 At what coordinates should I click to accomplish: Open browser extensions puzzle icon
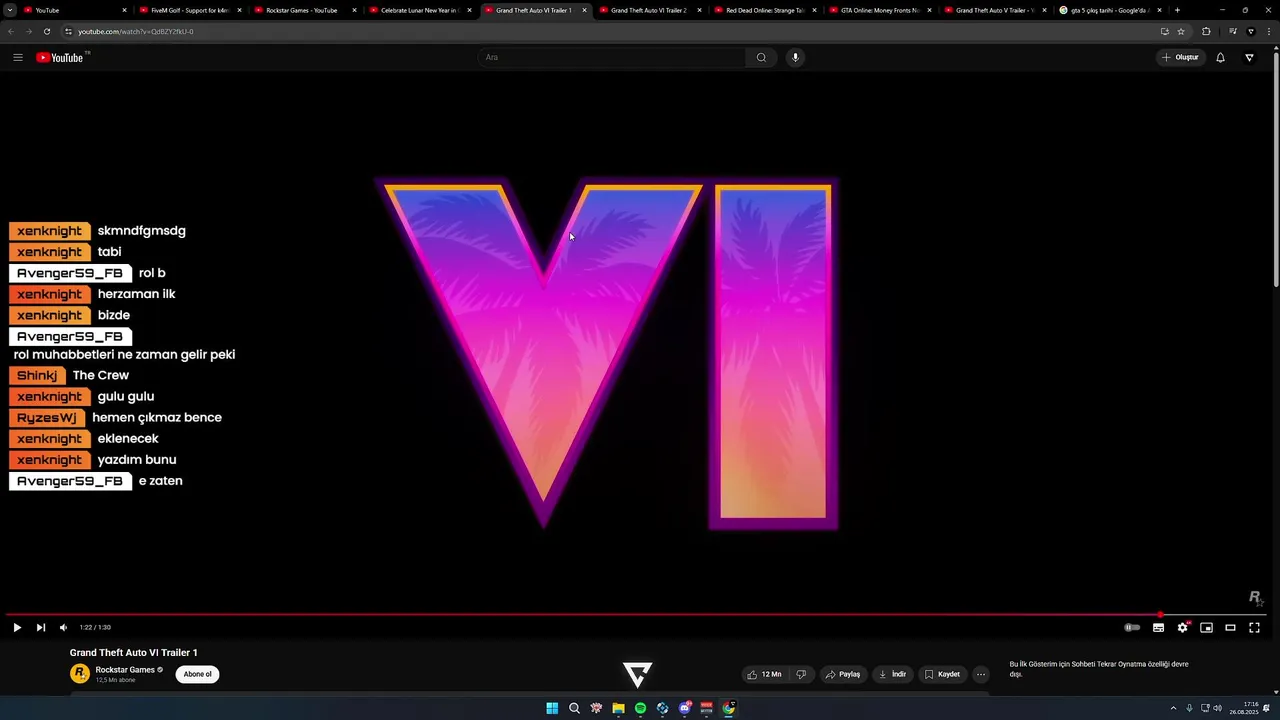[x=1206, y=31]
